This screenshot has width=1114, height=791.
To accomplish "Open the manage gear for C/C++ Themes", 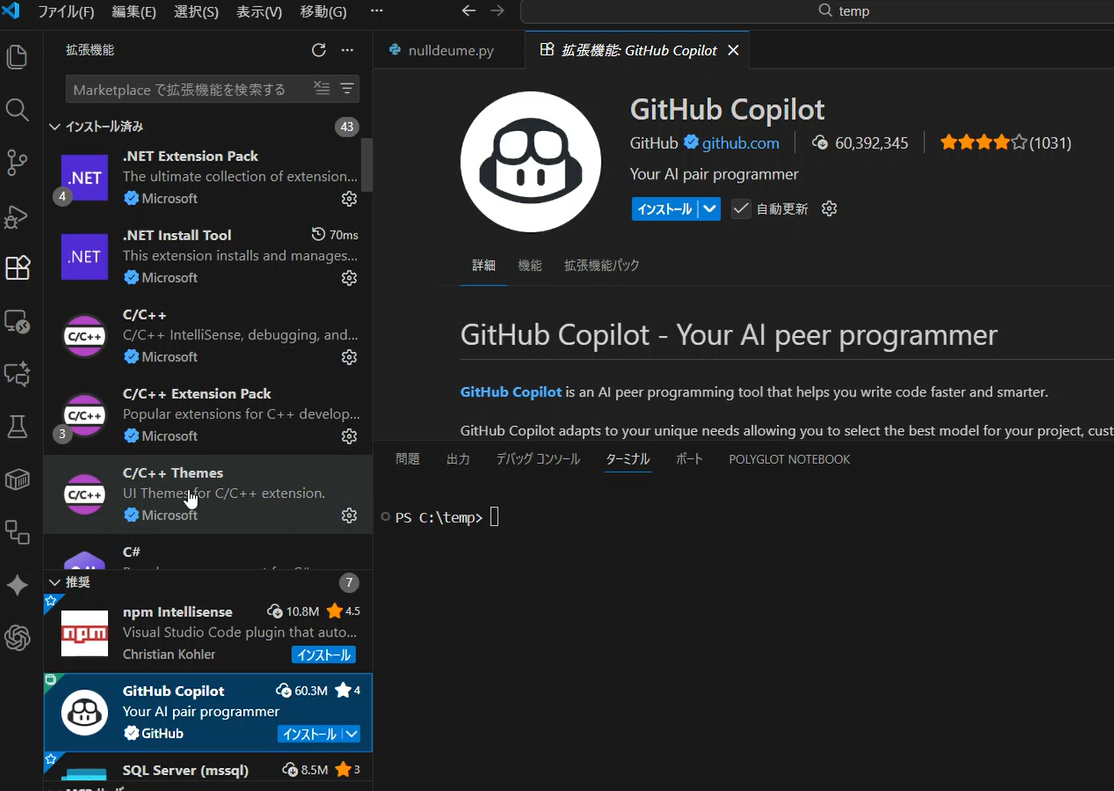I will click(349, 514).
